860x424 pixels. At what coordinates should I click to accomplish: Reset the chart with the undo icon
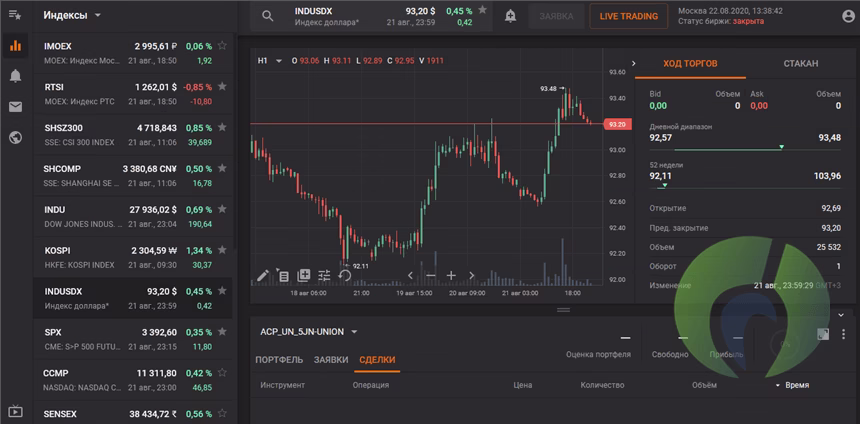[344, 275]
